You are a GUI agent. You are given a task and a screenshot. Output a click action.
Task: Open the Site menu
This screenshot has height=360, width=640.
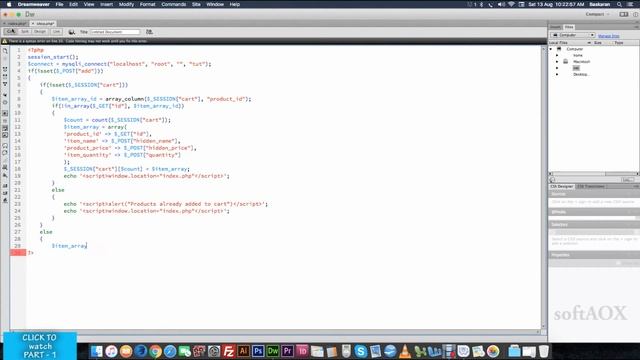[x=196, y=4]
